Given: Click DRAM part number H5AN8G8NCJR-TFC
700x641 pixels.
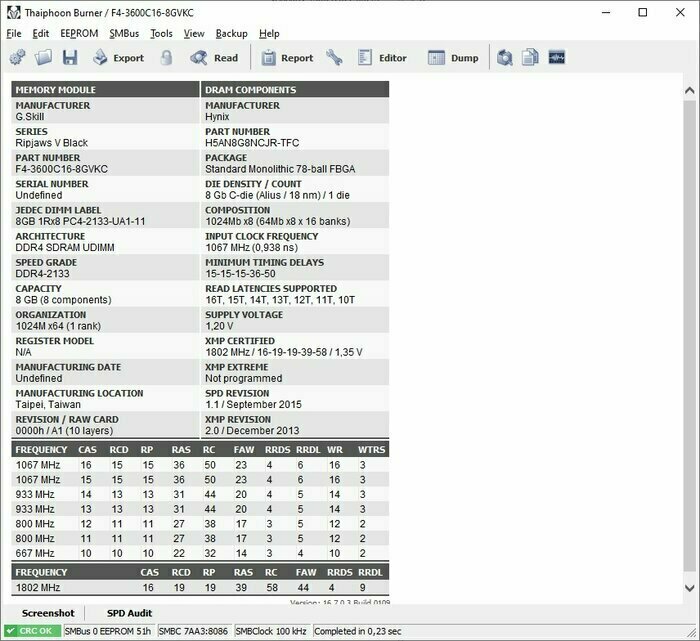Looking at the screenshot, I should [x=252, y=143].
